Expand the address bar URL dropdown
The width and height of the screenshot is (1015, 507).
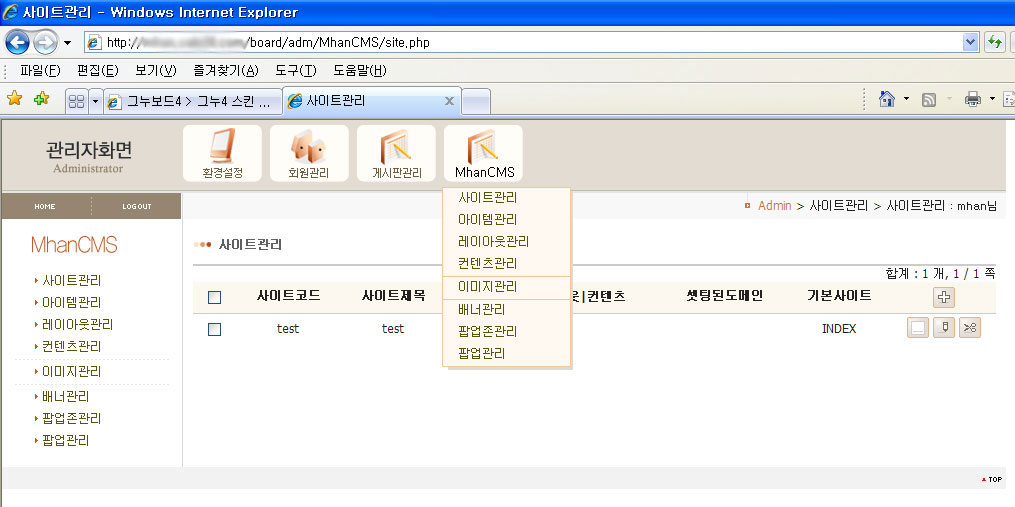(969, 42)
